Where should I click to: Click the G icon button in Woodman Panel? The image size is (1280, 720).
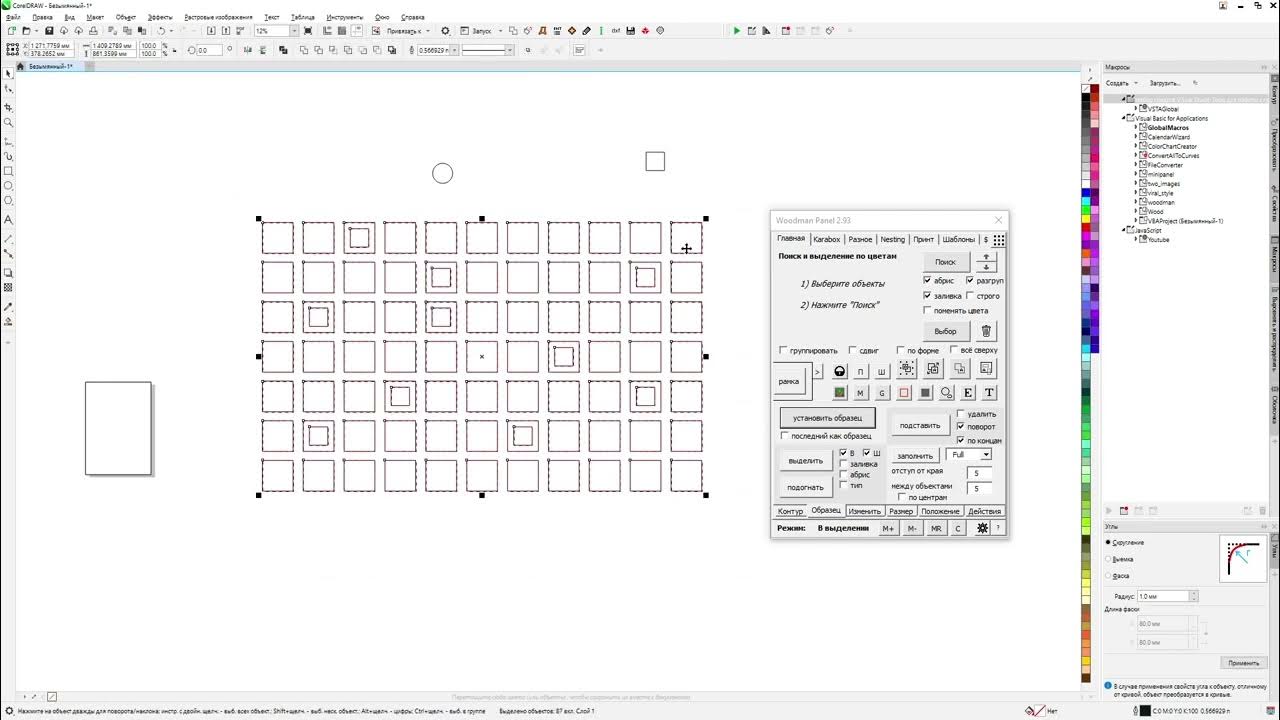(x=882, y=393)
